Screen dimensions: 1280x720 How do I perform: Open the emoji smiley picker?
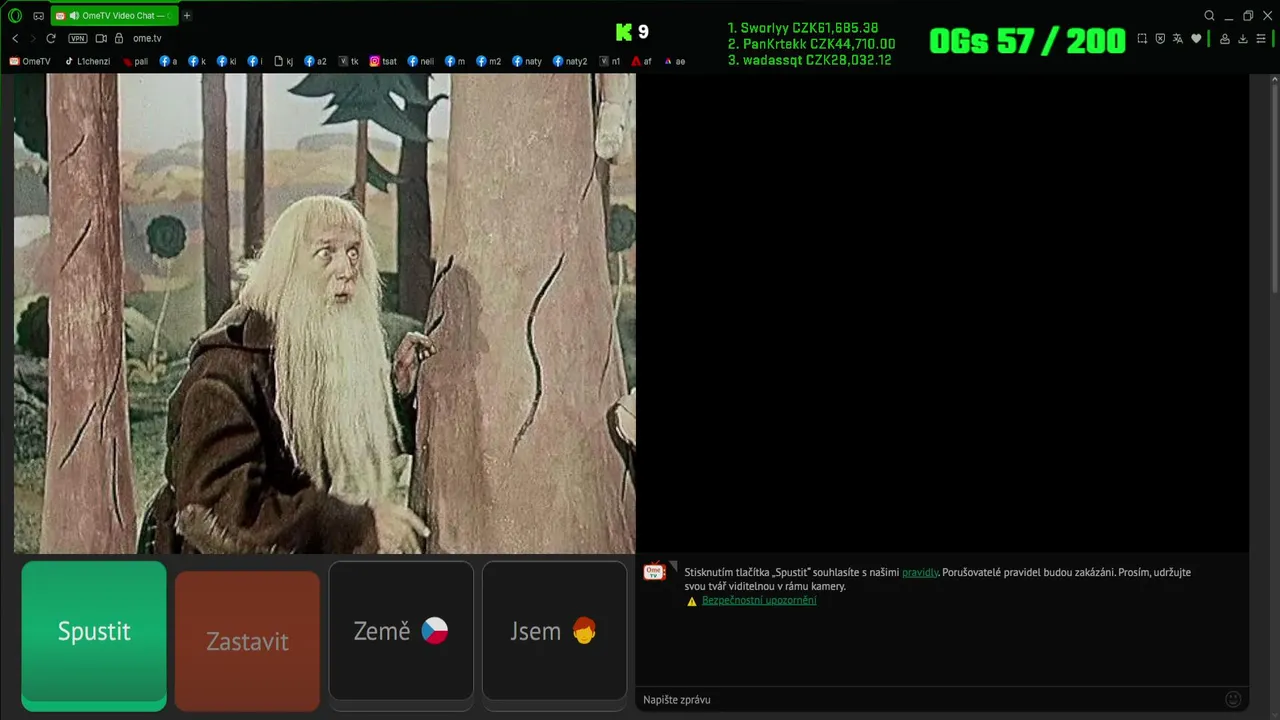point(1233,699)
